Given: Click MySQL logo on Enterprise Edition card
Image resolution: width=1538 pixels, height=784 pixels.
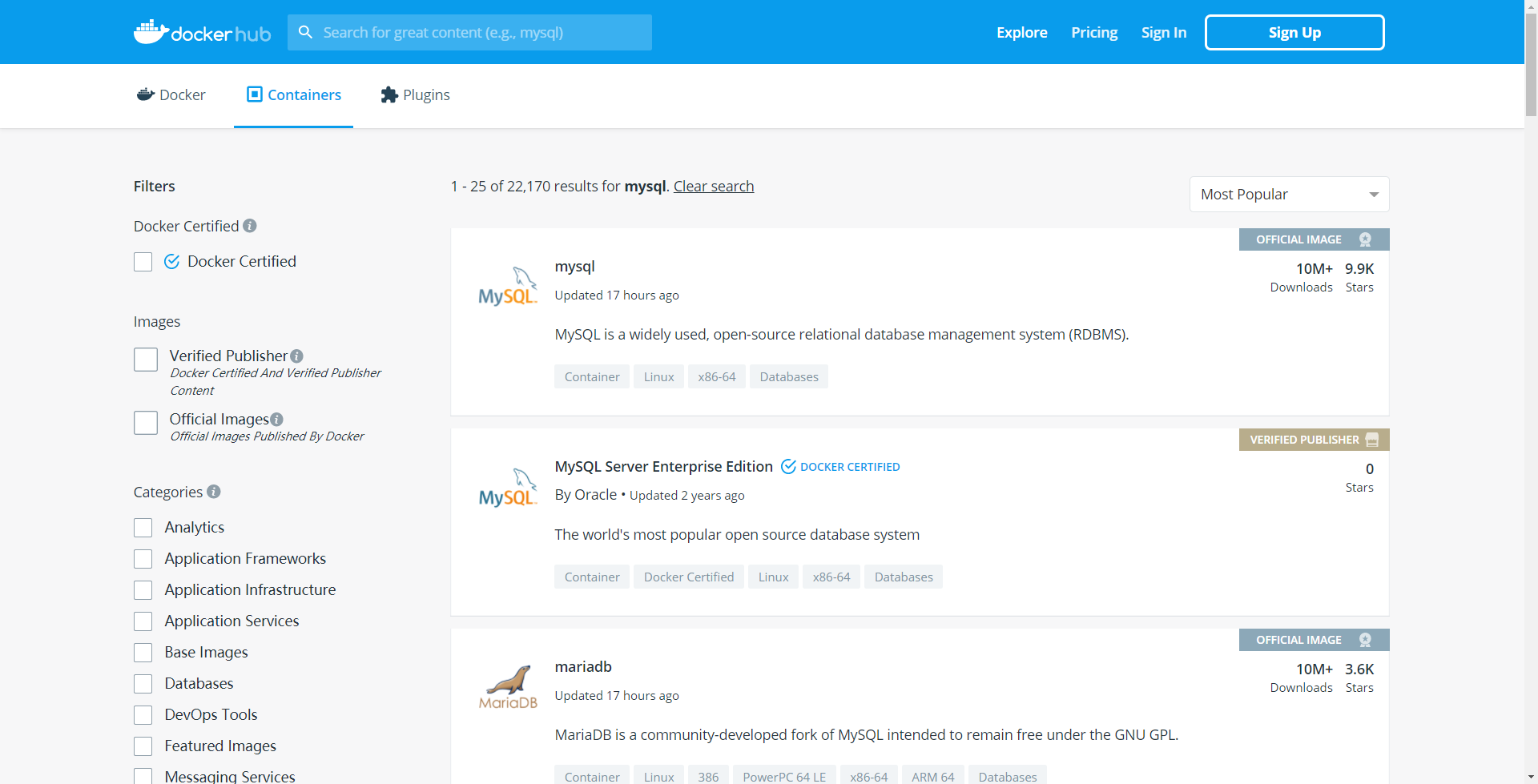Looking at the screenshot, I should tap(508, 488).
